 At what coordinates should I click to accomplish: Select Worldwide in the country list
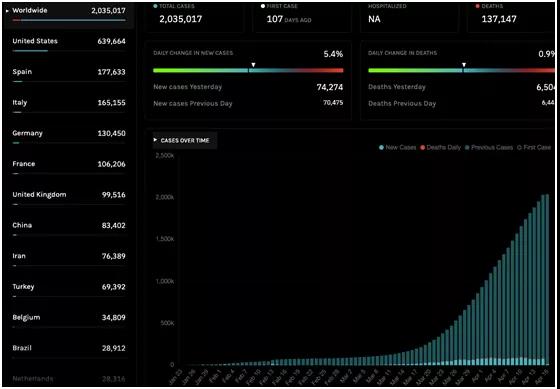69,14
